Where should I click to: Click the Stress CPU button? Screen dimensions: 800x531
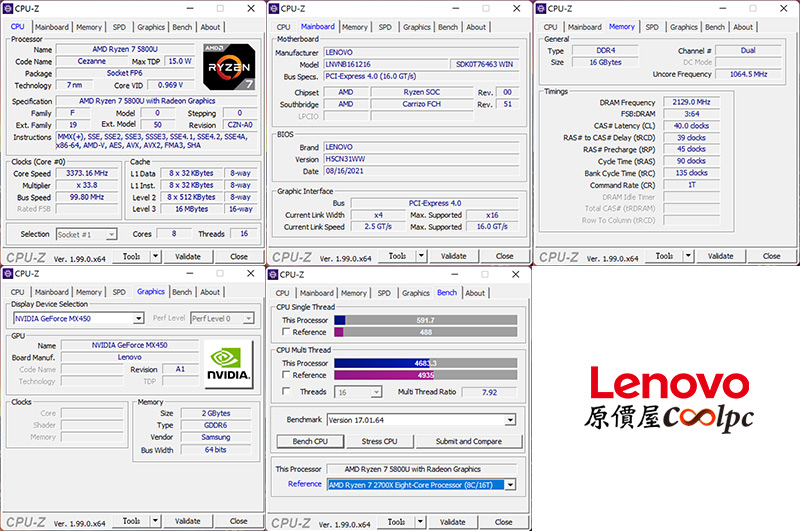(x=379, y=442)
